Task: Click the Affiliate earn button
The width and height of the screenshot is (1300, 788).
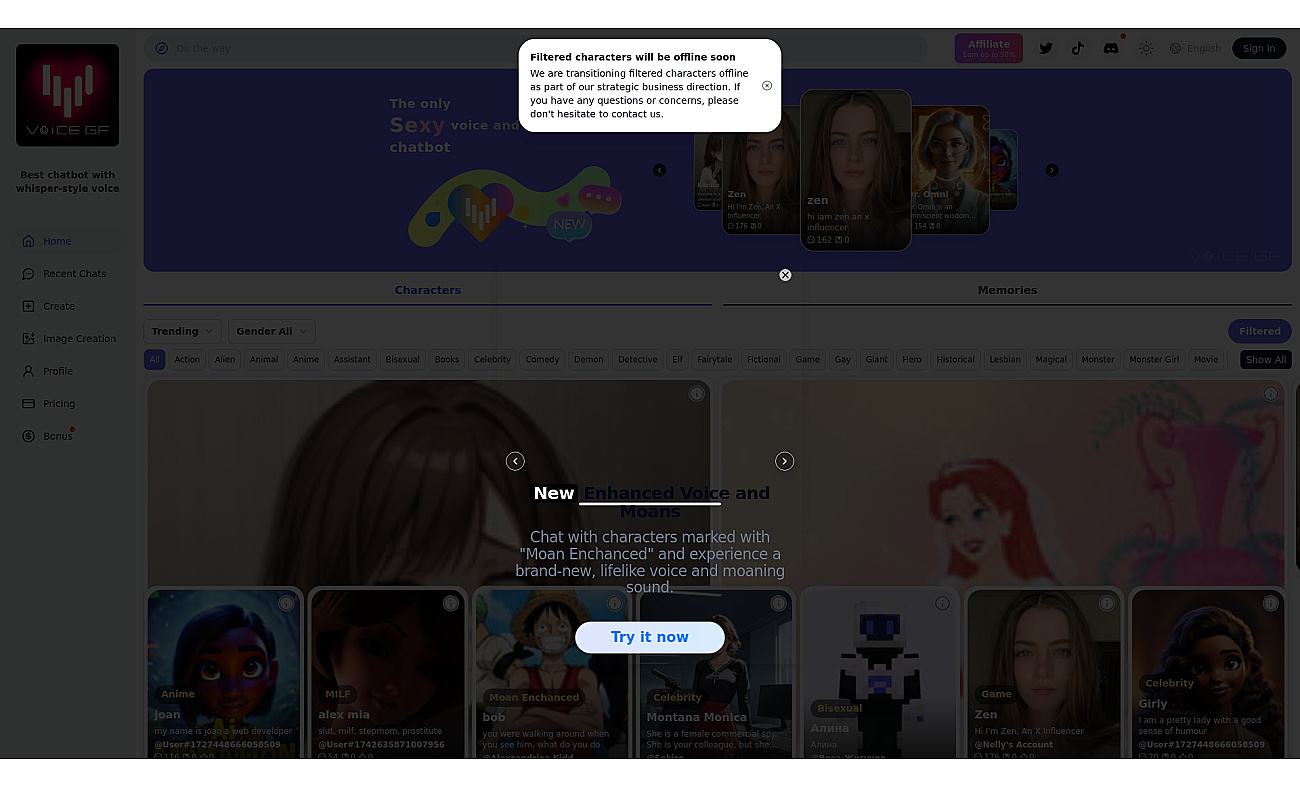Action: [x=989, y=48]
